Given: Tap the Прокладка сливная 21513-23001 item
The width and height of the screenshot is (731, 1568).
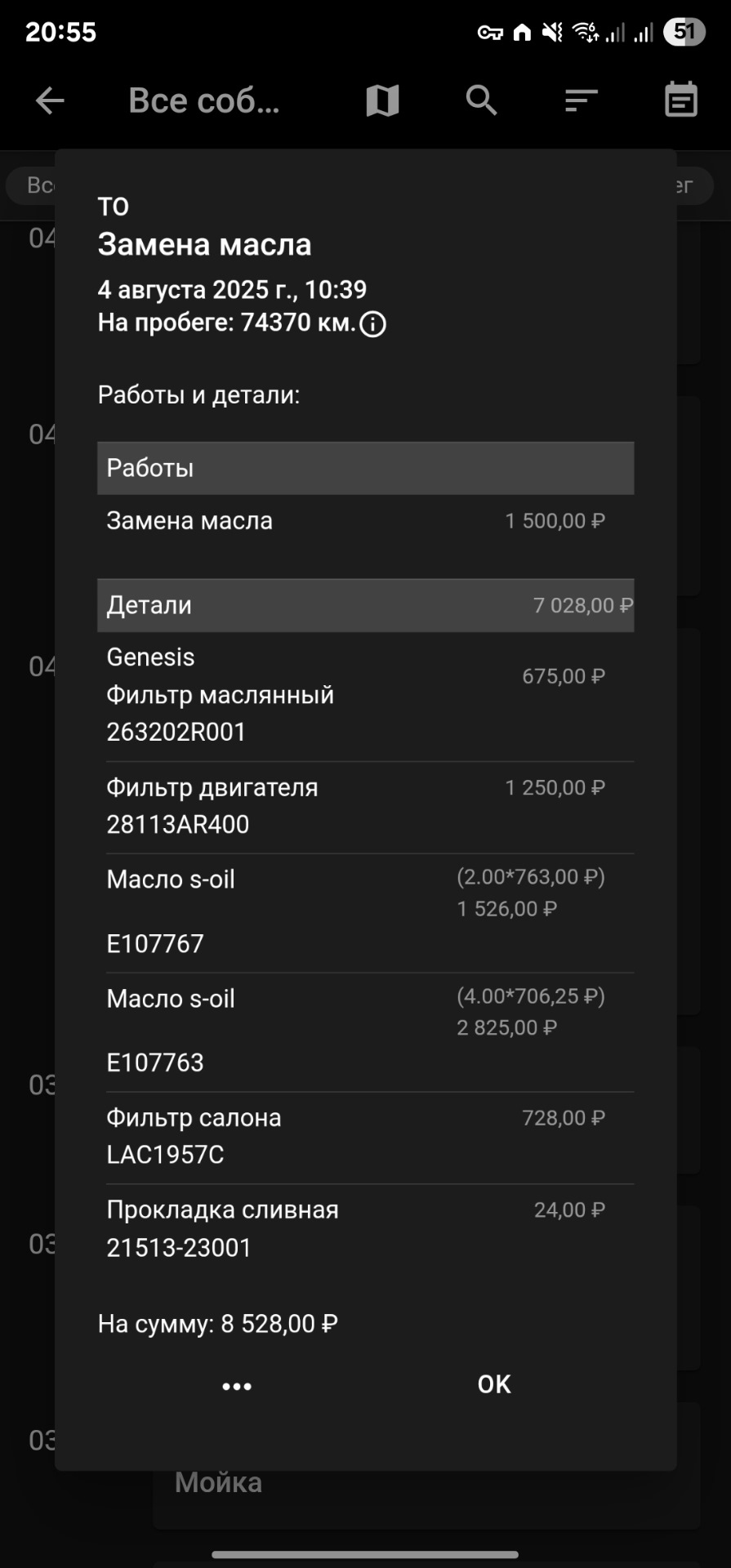Looking at the screenshot, I should (365, 1228).
